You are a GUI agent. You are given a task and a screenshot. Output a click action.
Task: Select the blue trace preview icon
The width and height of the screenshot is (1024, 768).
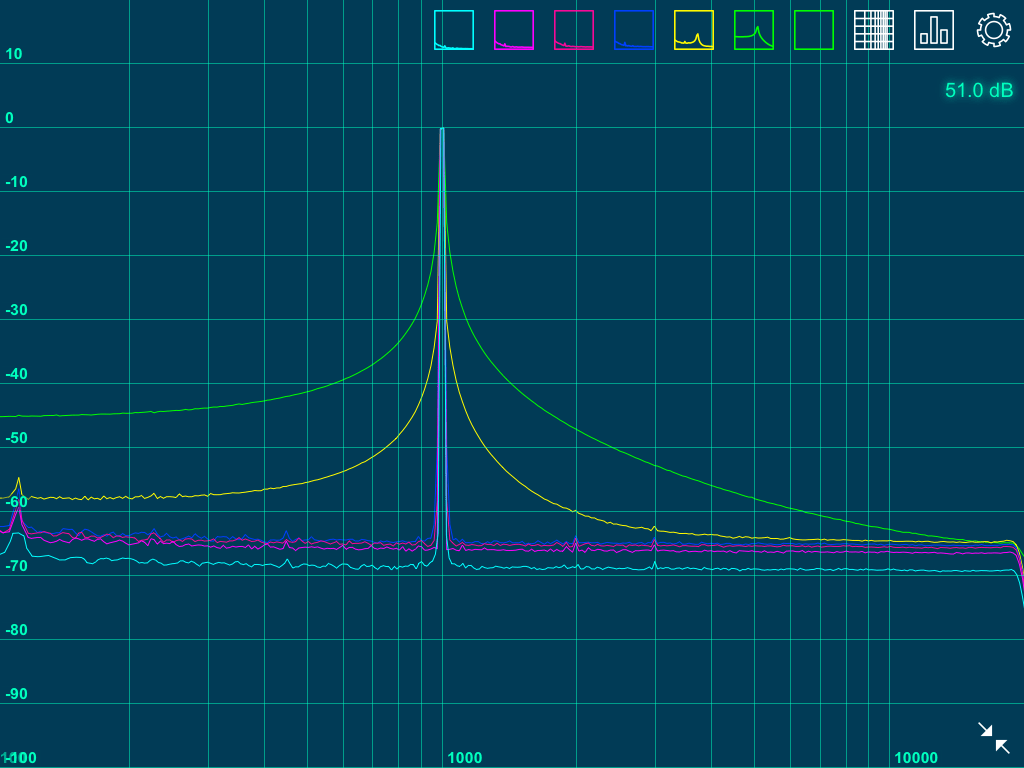633,30
